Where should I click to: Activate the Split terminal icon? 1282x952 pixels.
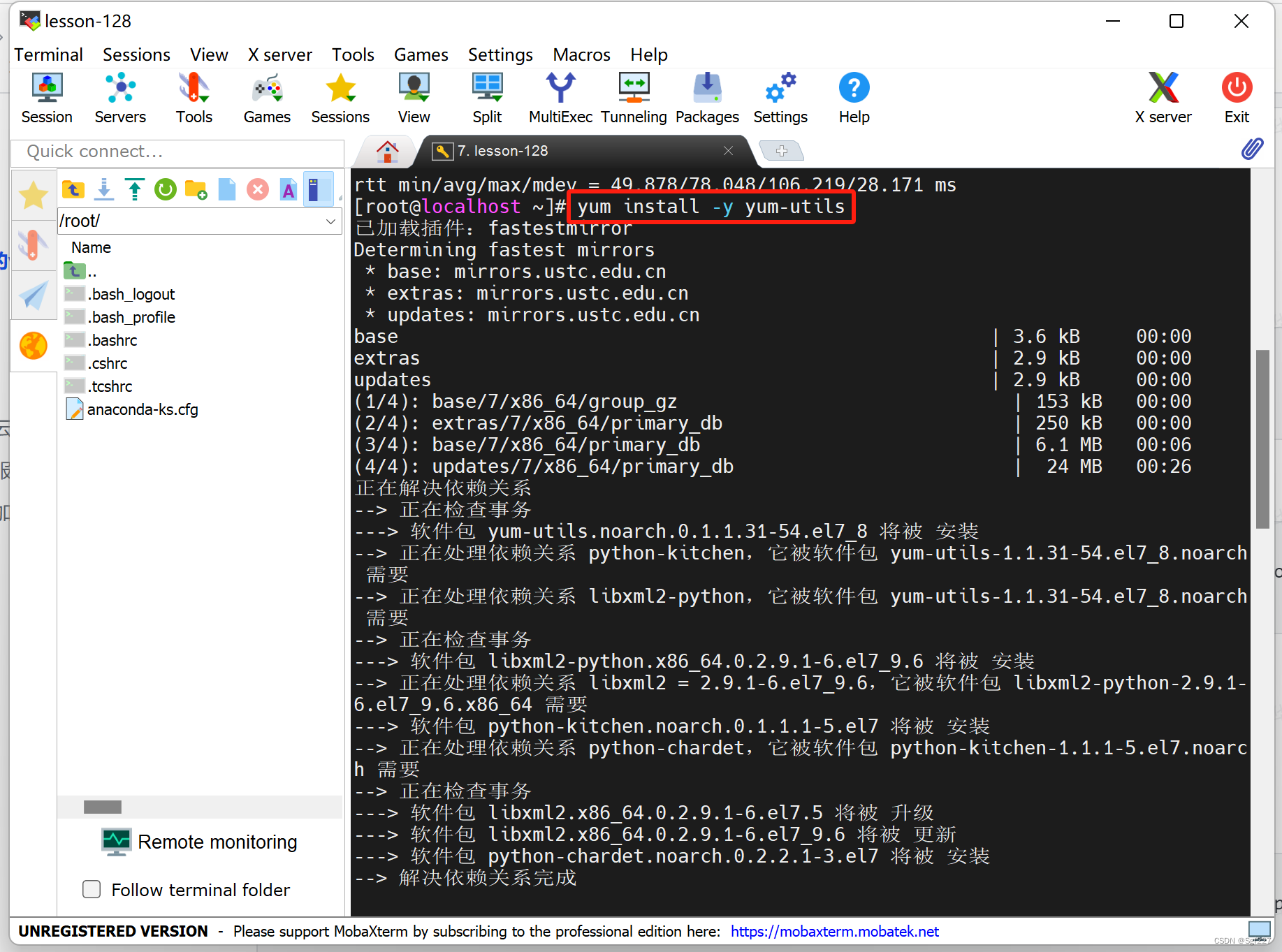pos(487,98)
